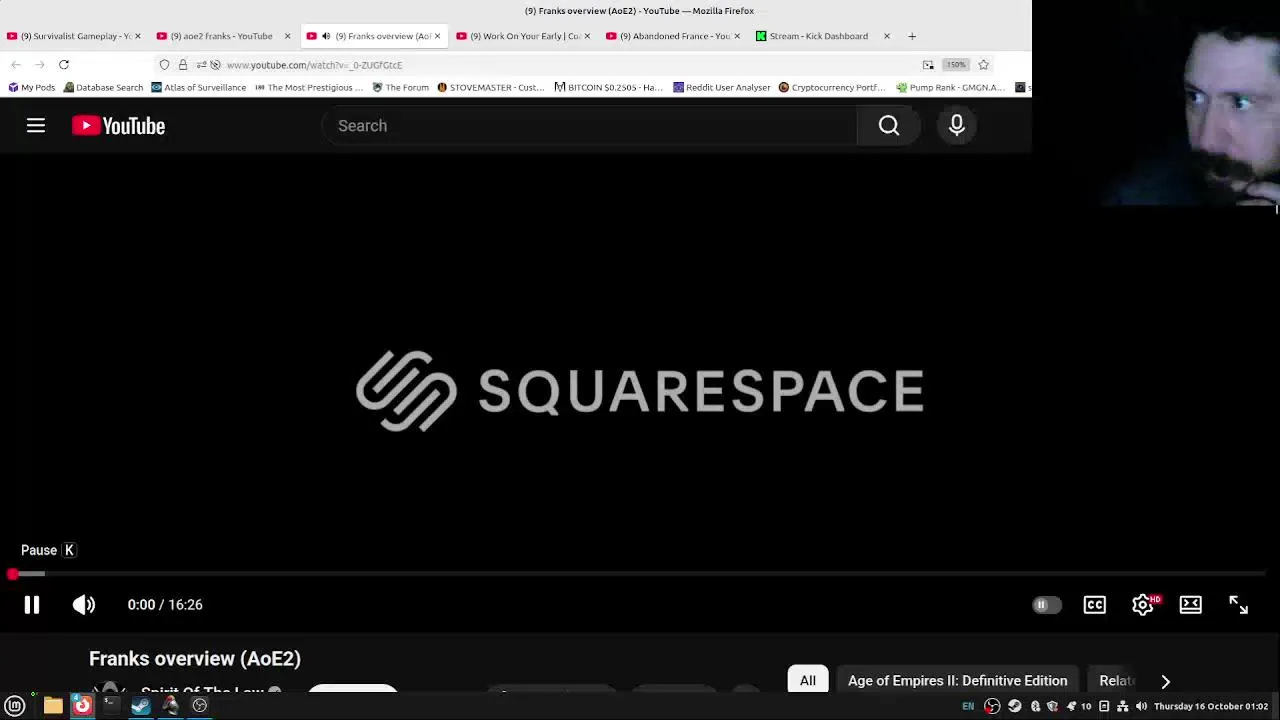Open the picture-in-picture icon in address bar
1280x720 pixels.
(x=928, y=64)
